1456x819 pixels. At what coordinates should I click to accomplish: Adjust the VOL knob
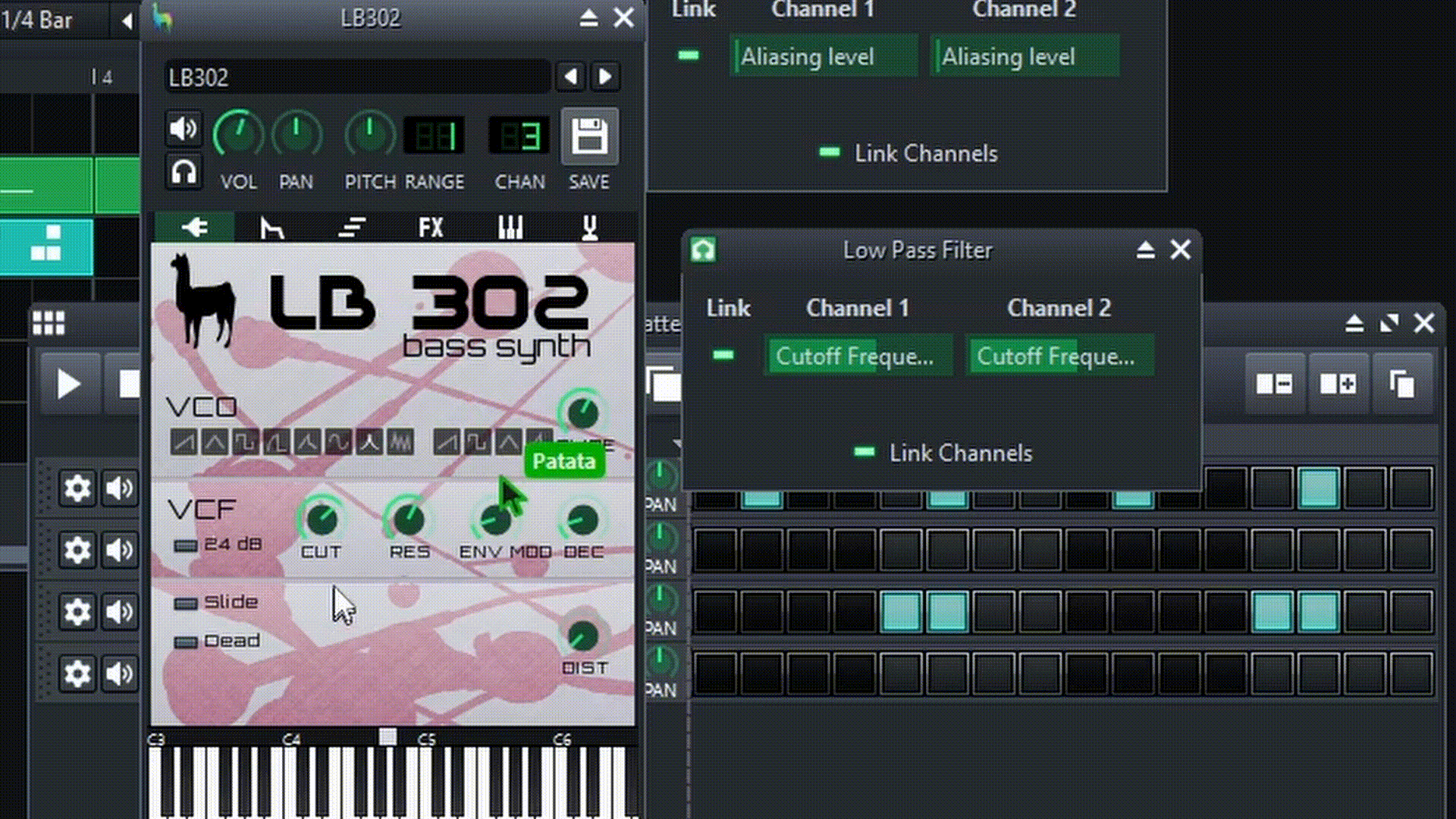pos(238,135)
